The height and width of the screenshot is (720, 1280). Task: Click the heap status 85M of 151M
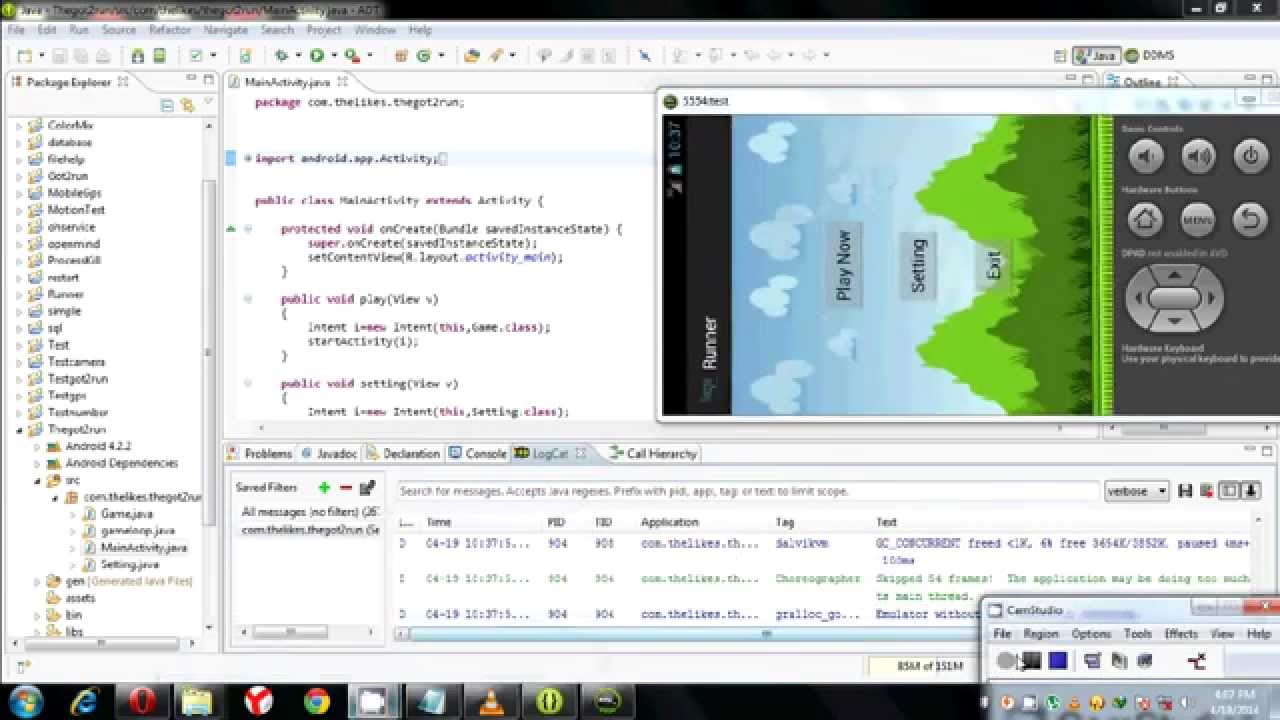point(928,665)
